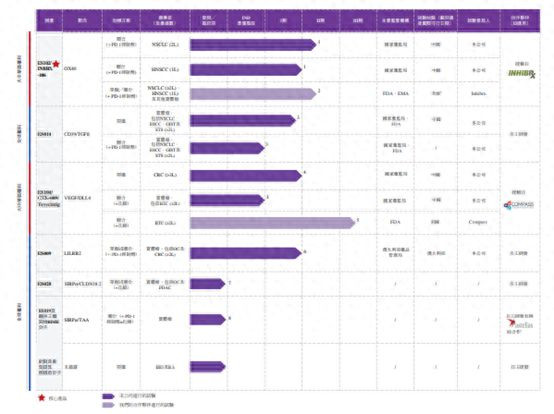
Task: Click the HNSCC (1L) dark purple bar
Action: pos(246,70)
